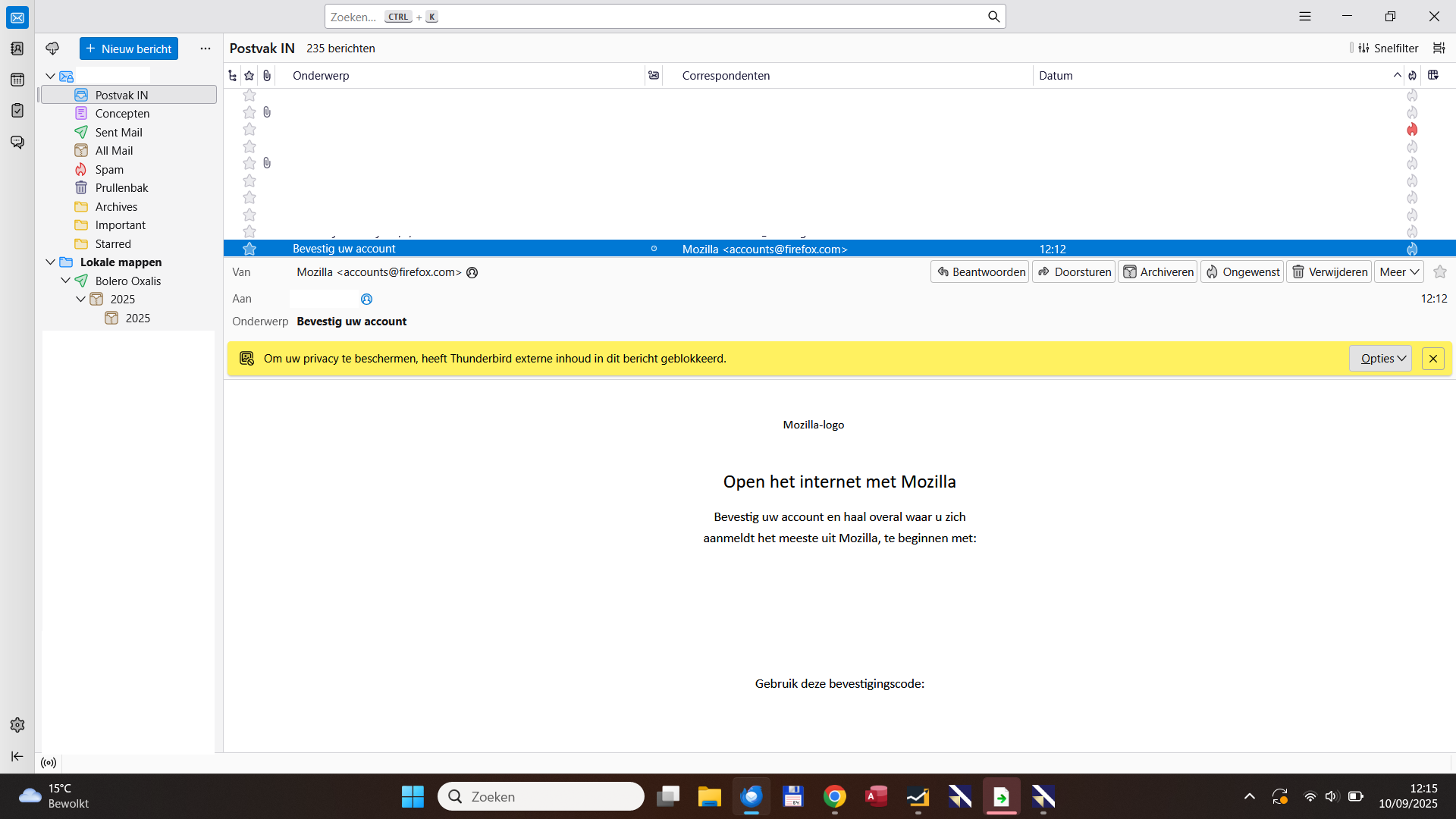This screenshot has height=819, width=1456.
Task: Collapse the spaces toolbar arrow icon
Action: (x=17, y=756)
